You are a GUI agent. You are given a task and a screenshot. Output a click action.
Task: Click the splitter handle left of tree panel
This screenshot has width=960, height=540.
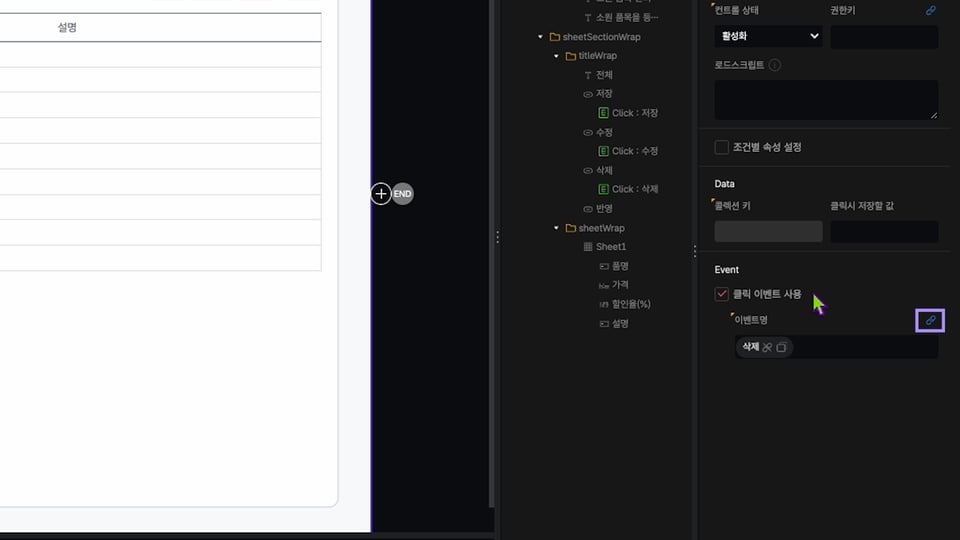(498, 237)
